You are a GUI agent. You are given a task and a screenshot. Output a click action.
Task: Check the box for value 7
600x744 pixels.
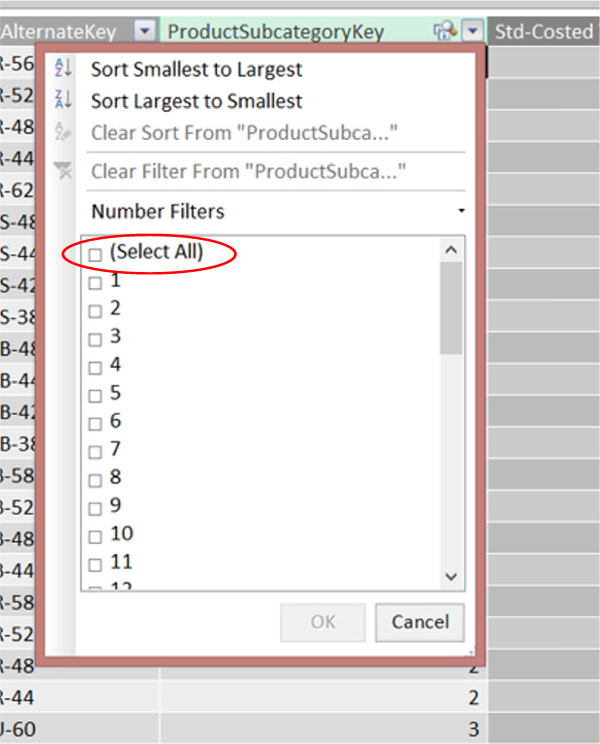(x=96, y=451)
